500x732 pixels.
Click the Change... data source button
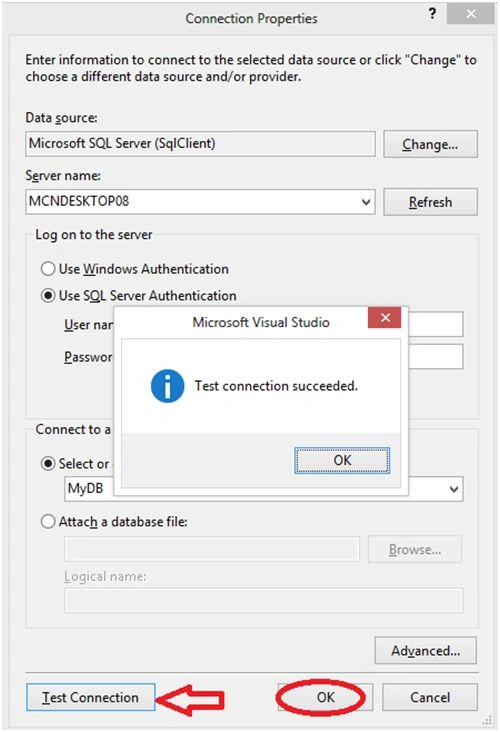click(x=430, y=144)
